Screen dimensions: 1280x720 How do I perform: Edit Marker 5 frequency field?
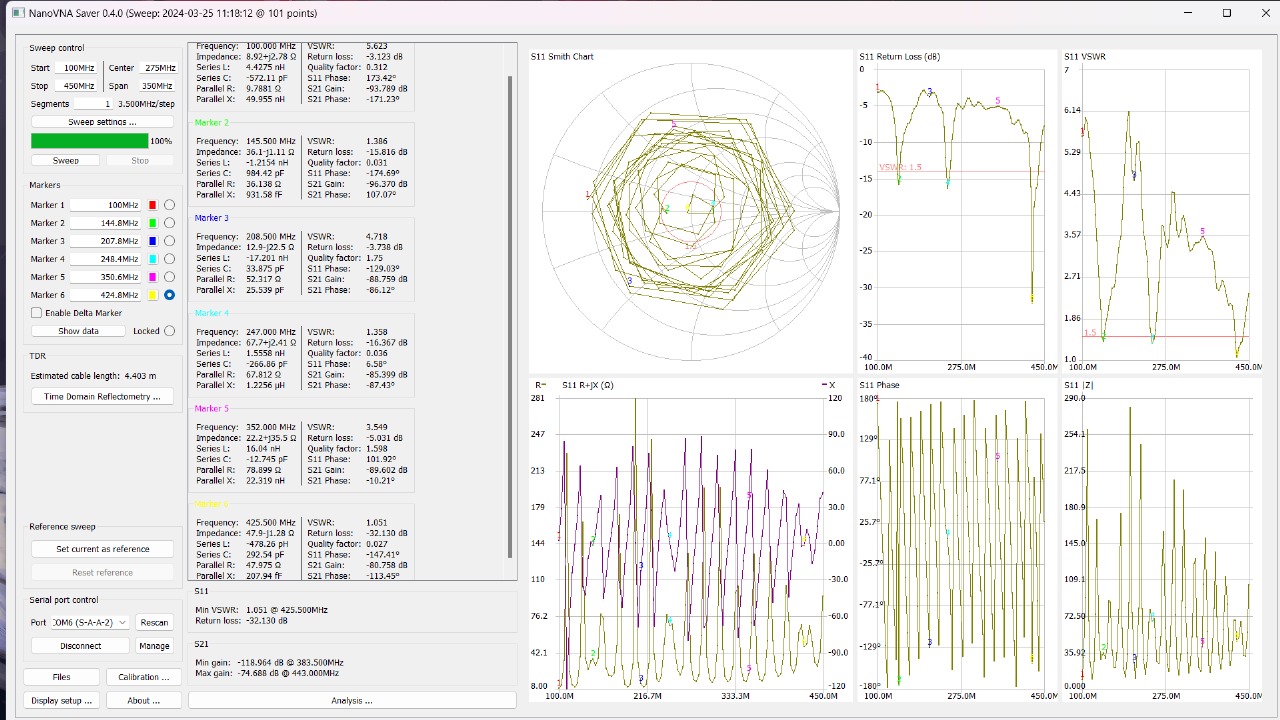tap(106, 277)
